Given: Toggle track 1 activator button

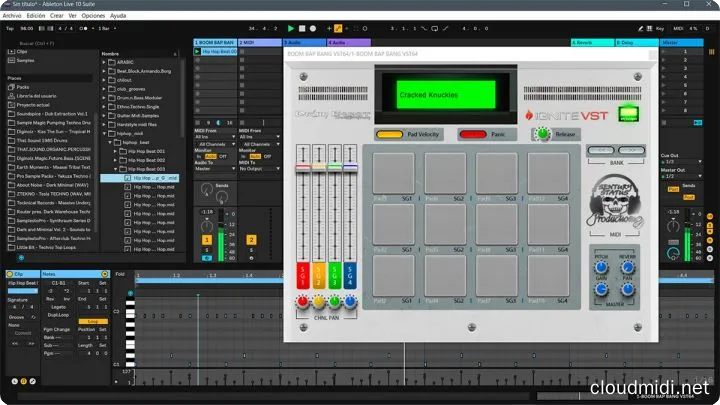Looking at the screenshot, I should 208,239.
